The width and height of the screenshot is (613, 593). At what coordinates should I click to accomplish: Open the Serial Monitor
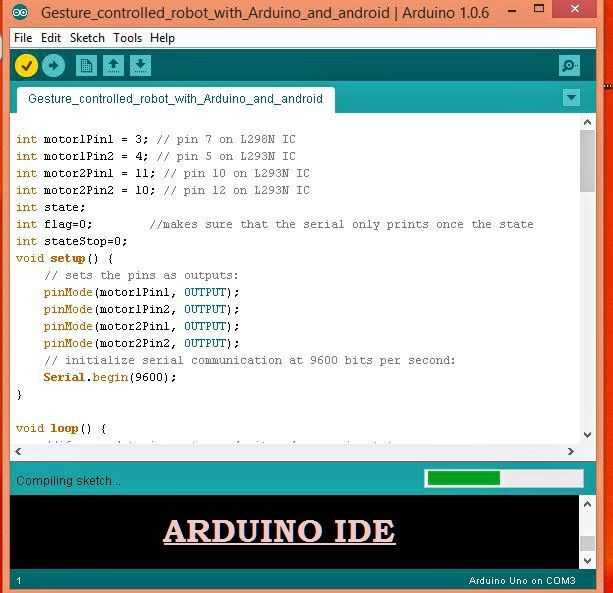click(x=569, y=65)
